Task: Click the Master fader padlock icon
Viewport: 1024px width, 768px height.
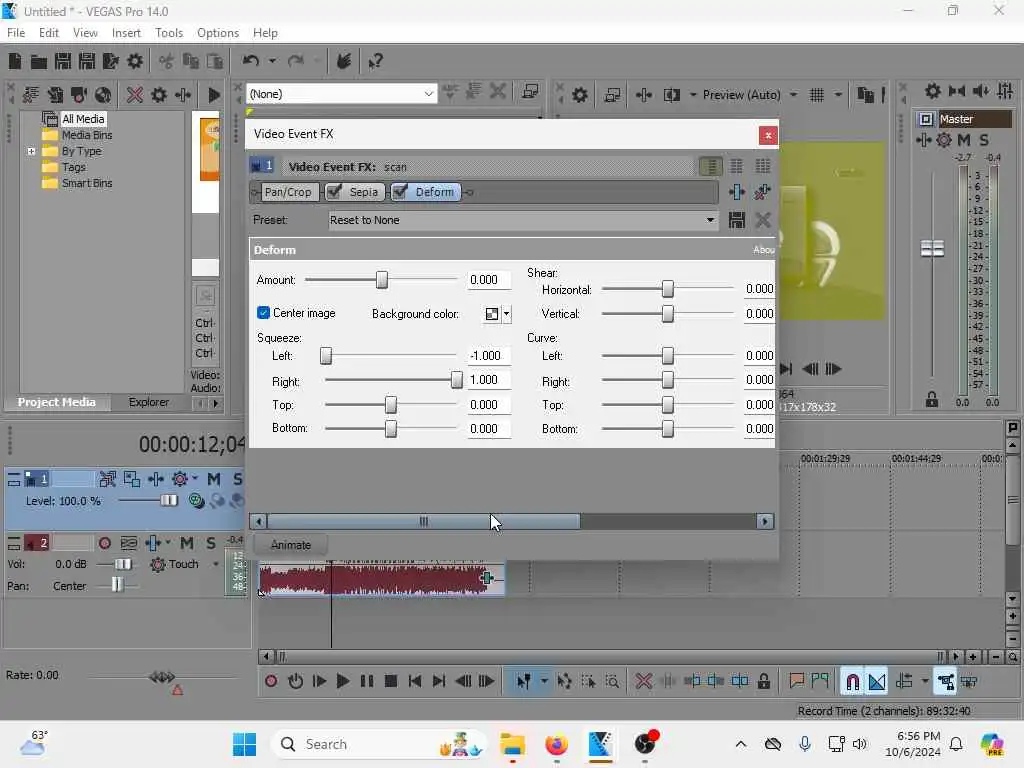Action: click(x=932, y=400)
